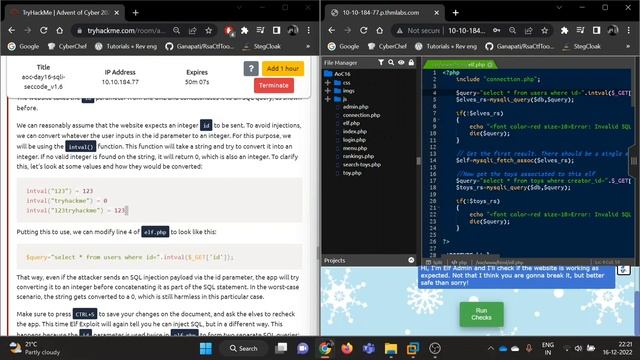The width and height of the screenshot is (640, 360).
Task: Show hidden system tray icons
Action: click(x=491, y=348)
